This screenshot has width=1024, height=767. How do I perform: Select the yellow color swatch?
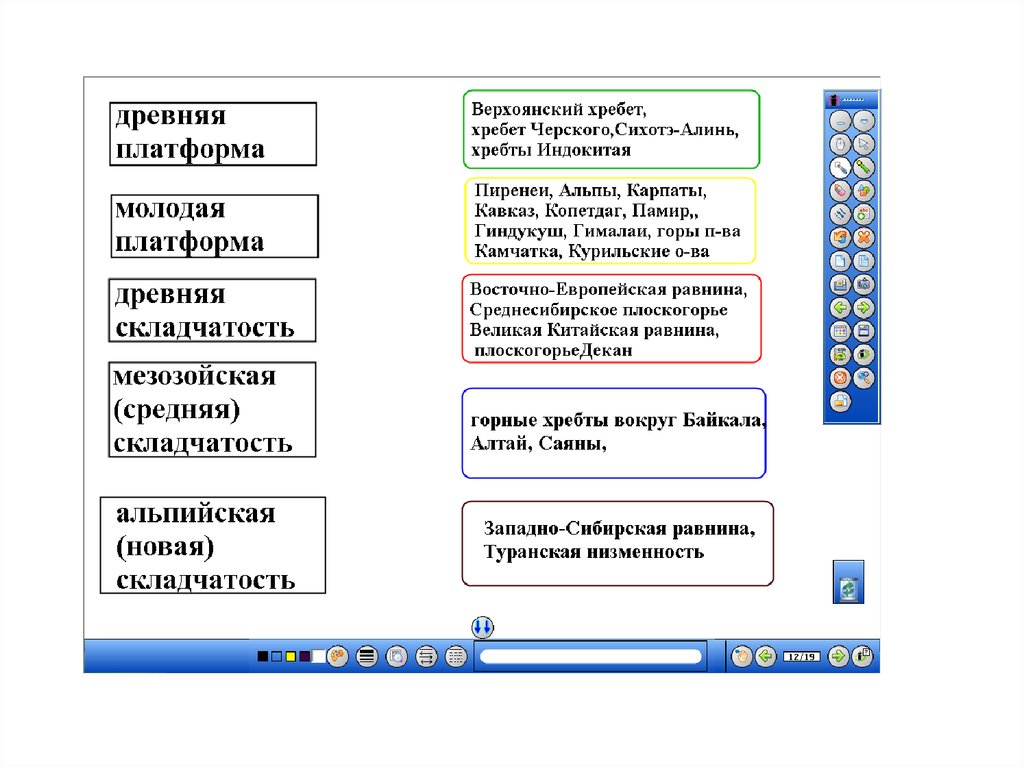point(291,656)
